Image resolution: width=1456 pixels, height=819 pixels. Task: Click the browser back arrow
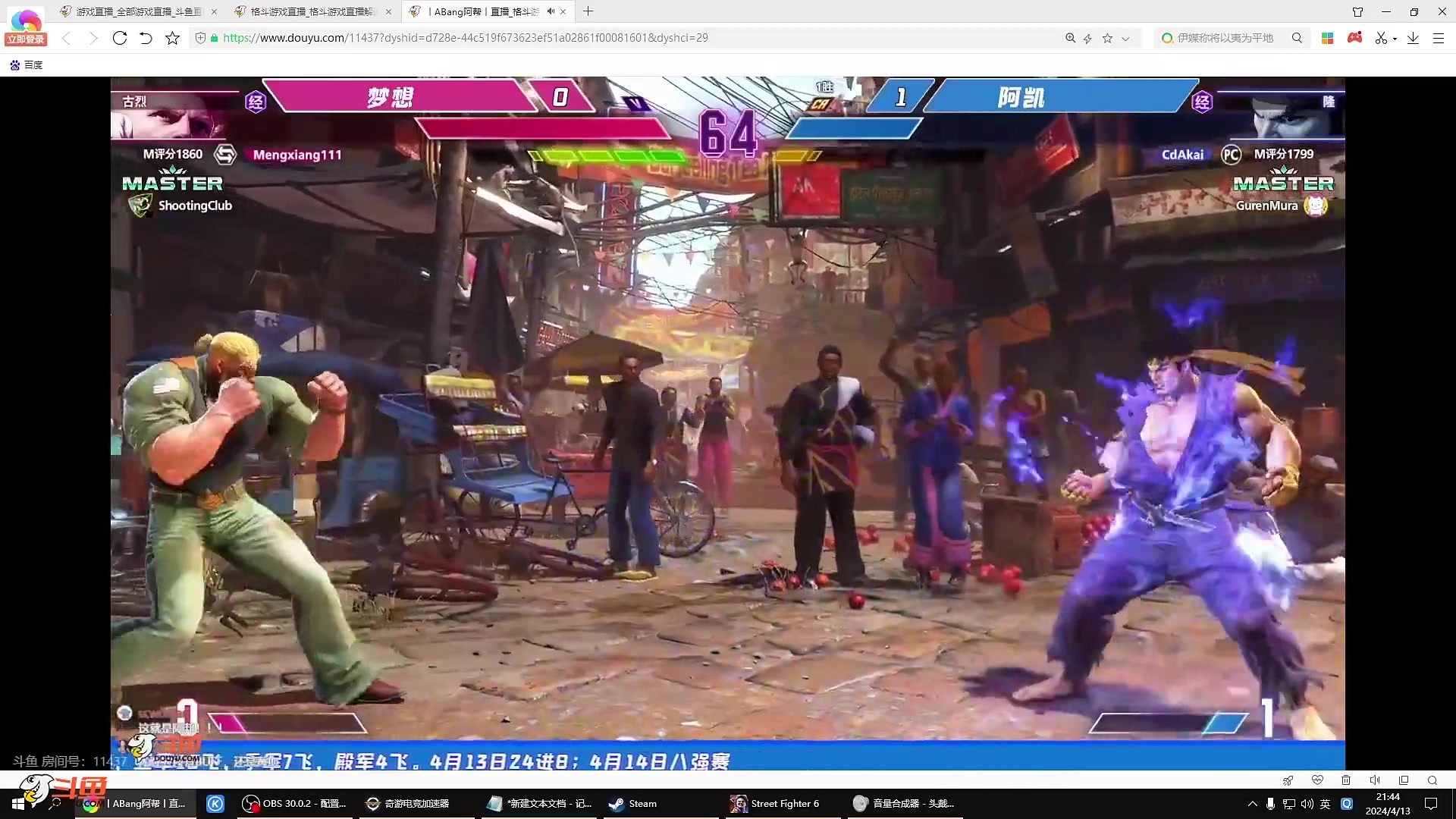tap(67, 38)
